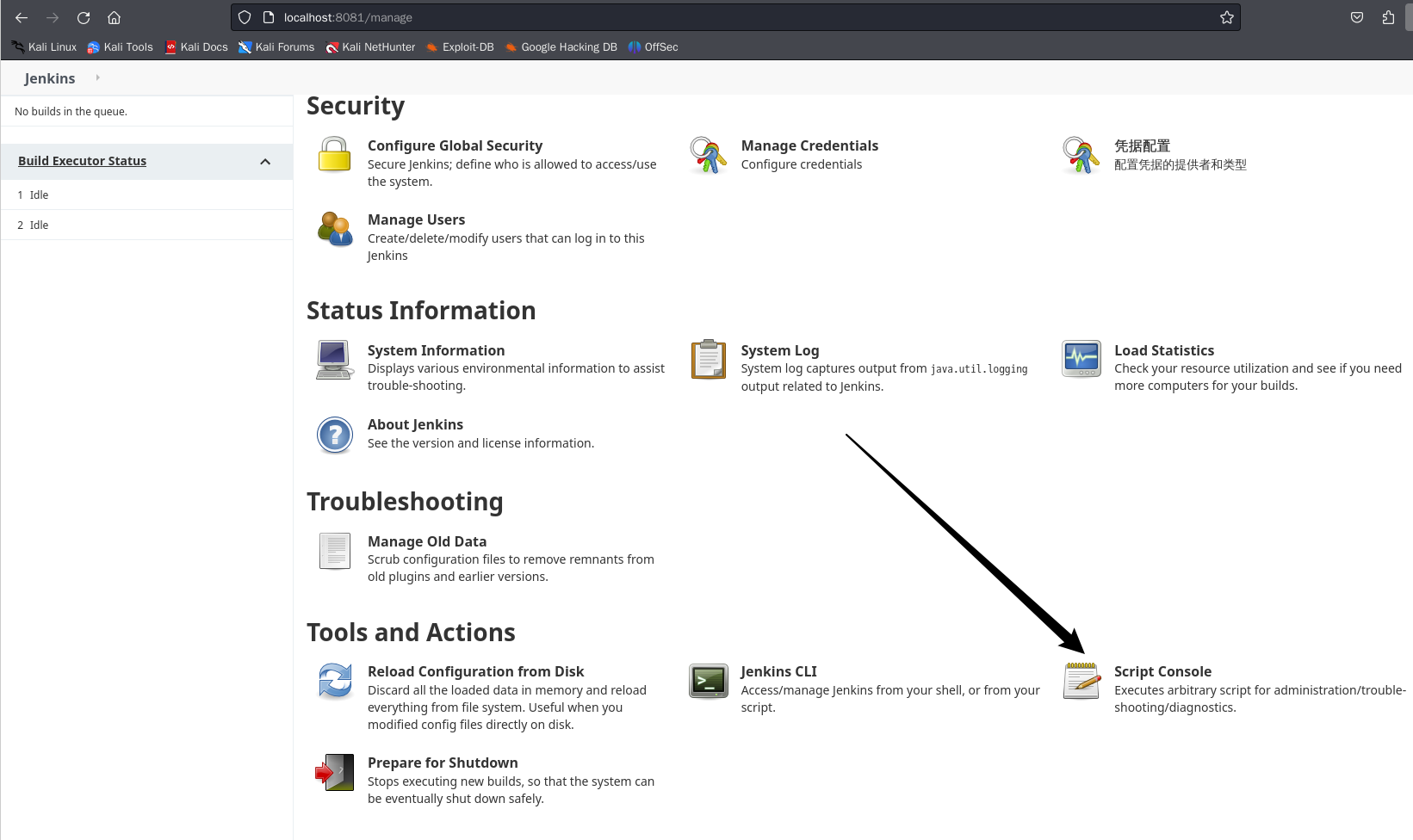Viewport: 1413px width, 840px height.
Task: Click the System Information computer icon
Action: (334, 360)
